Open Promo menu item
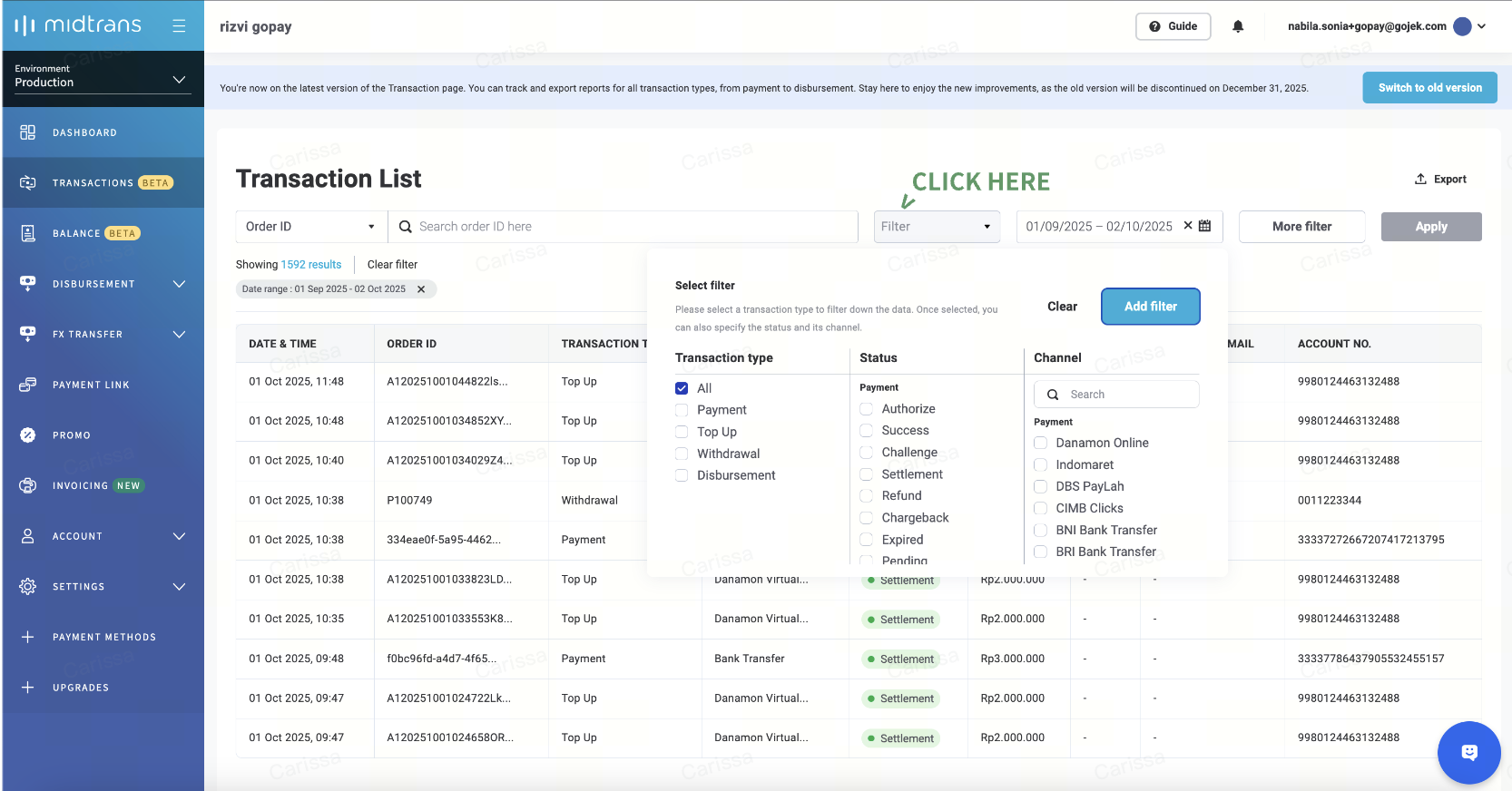The image size is (1512, 791). click(72, 435)
